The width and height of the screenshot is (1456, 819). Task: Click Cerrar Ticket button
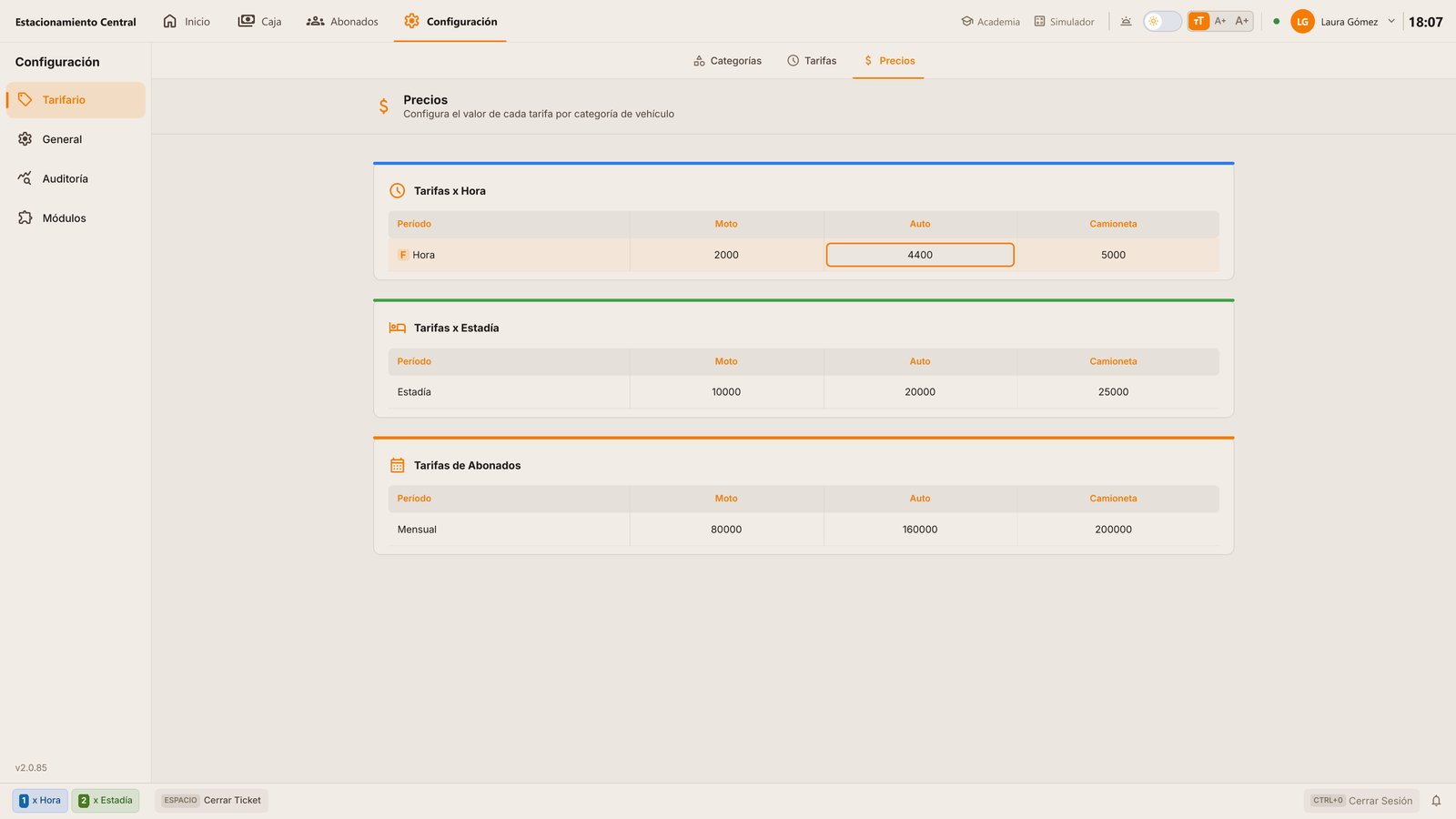[211, 801]
